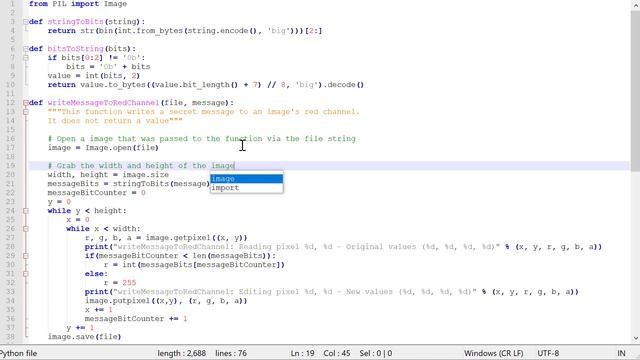This screenshot has height=360, width=640.
Task: Click 'Col : 45' in the status bar
Action: 337,353
